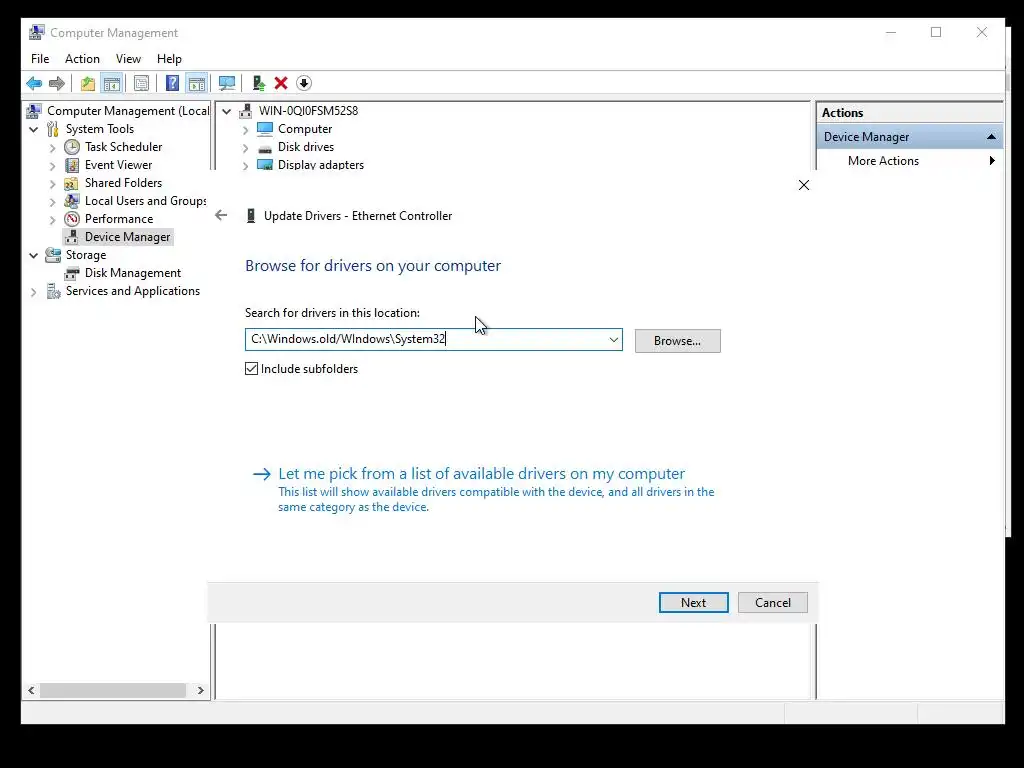This screenshot has height=768, width=1024.
Task: Click Local Users and Groups icon
Action: [71, 200]
